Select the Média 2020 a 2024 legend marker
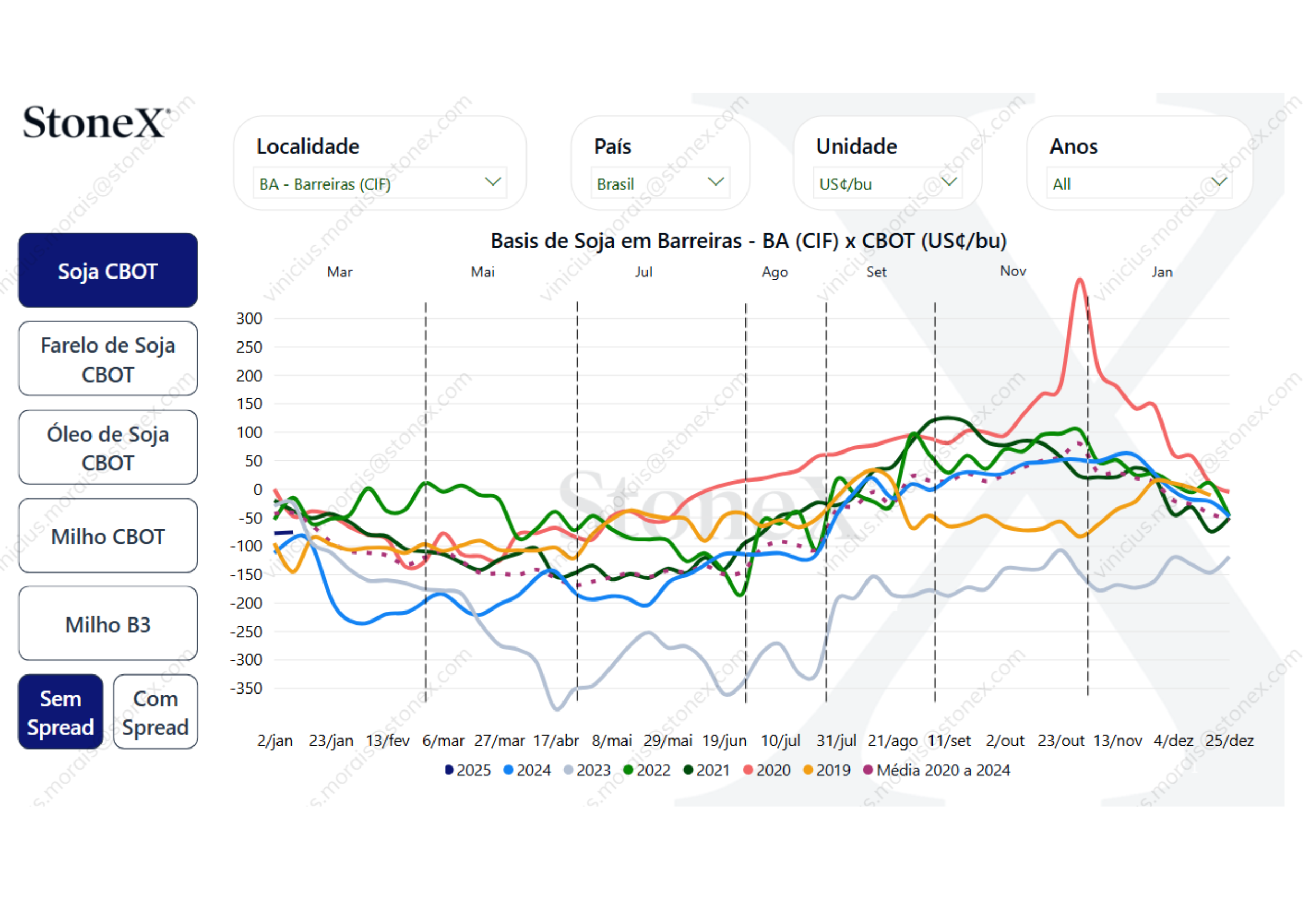Screen dimensions: 1310x924 coord(869,771)
